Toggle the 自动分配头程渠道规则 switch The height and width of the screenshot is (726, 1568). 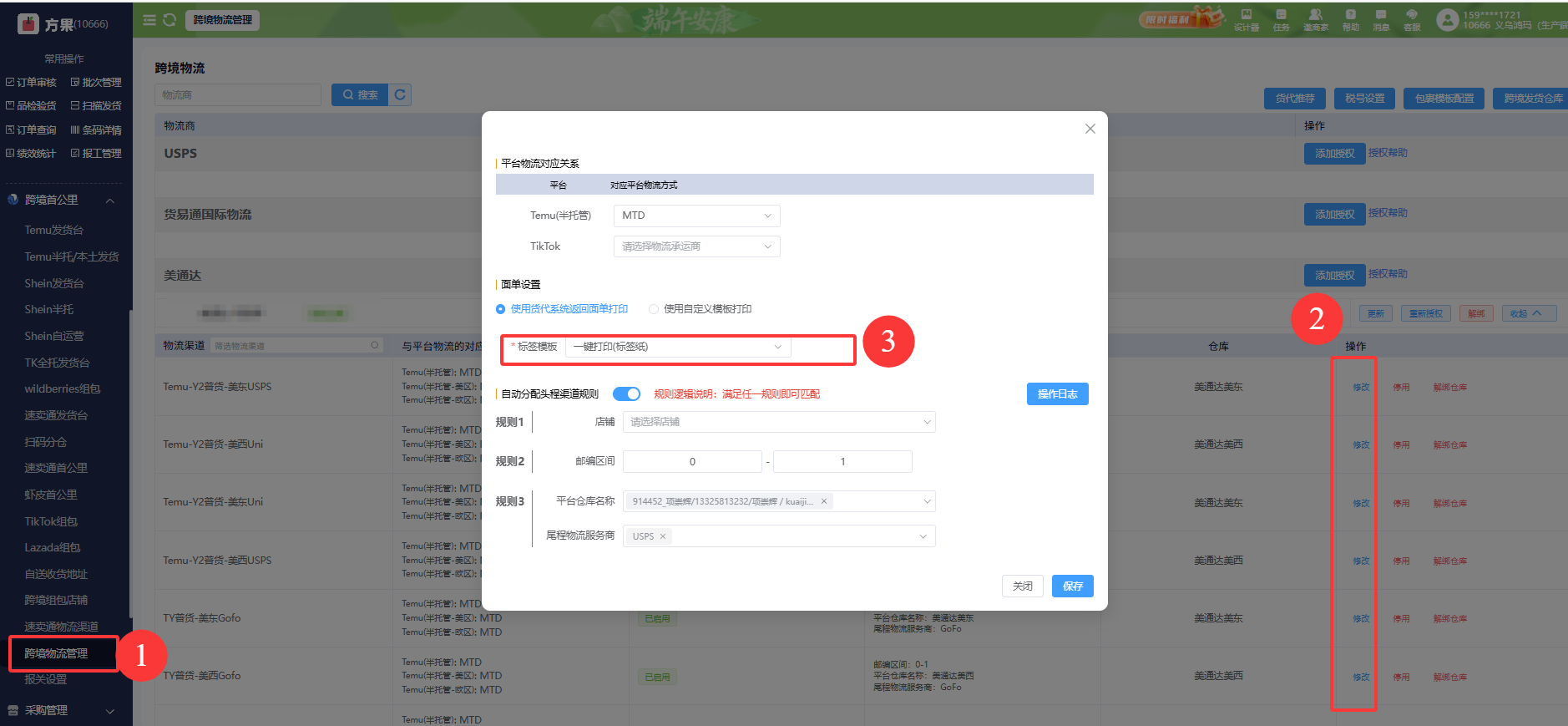(x=626, y=393)
